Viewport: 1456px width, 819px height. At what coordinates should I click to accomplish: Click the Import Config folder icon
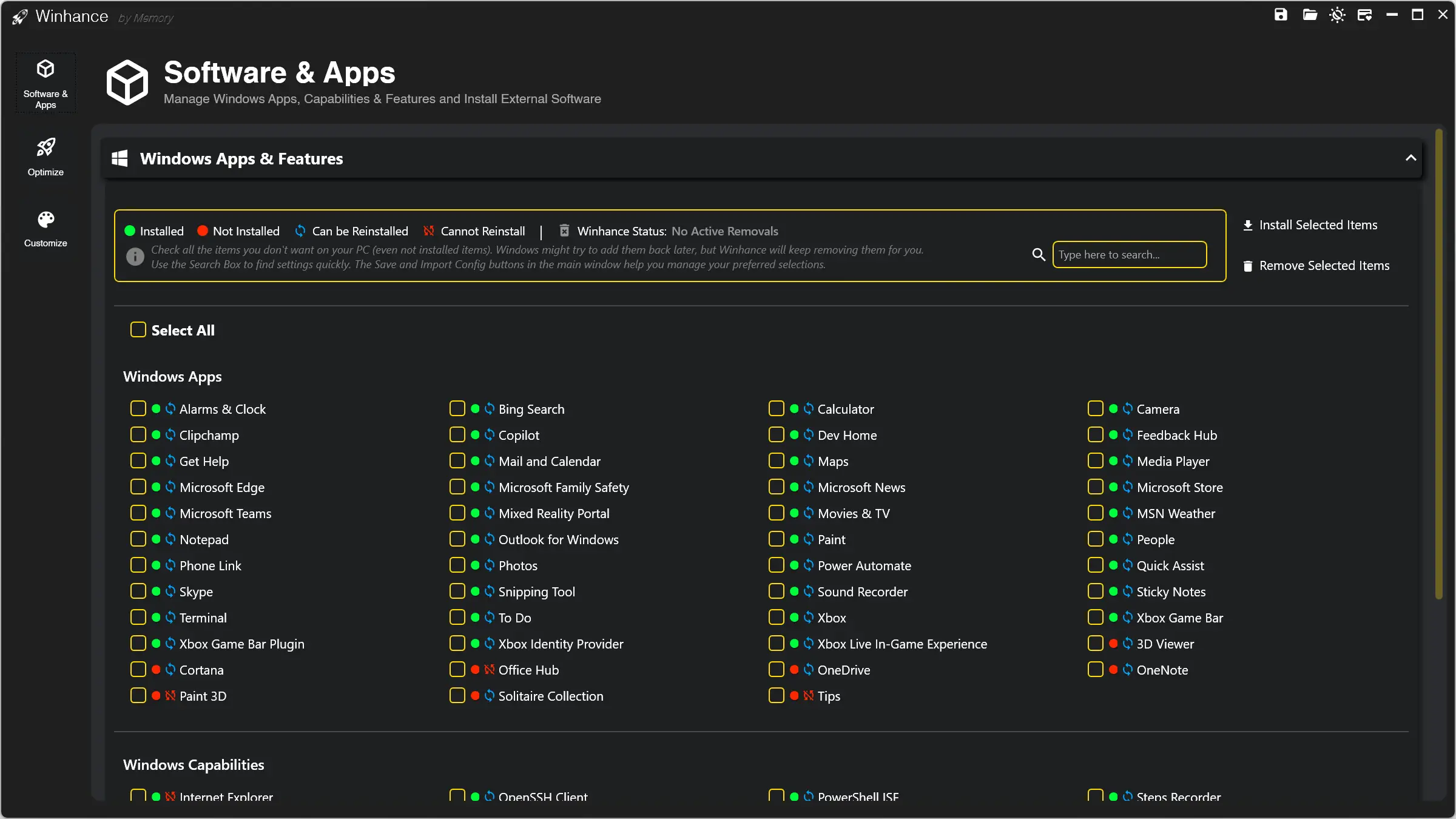[x=1310, y=15]
